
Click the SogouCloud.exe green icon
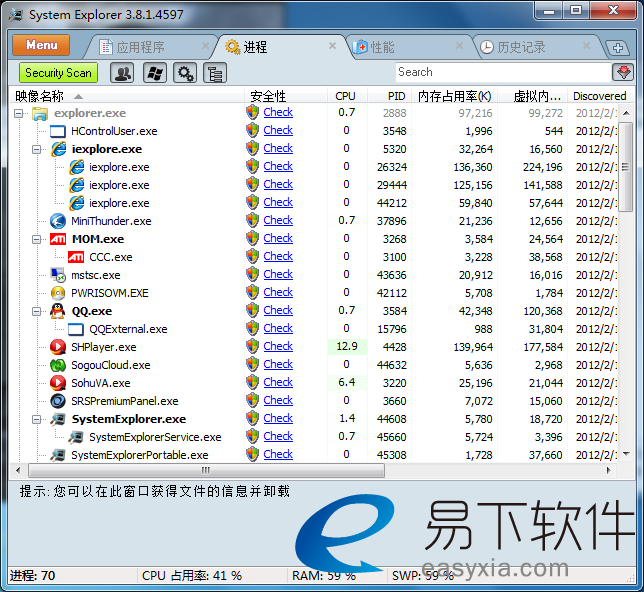(x=58, y=365)
